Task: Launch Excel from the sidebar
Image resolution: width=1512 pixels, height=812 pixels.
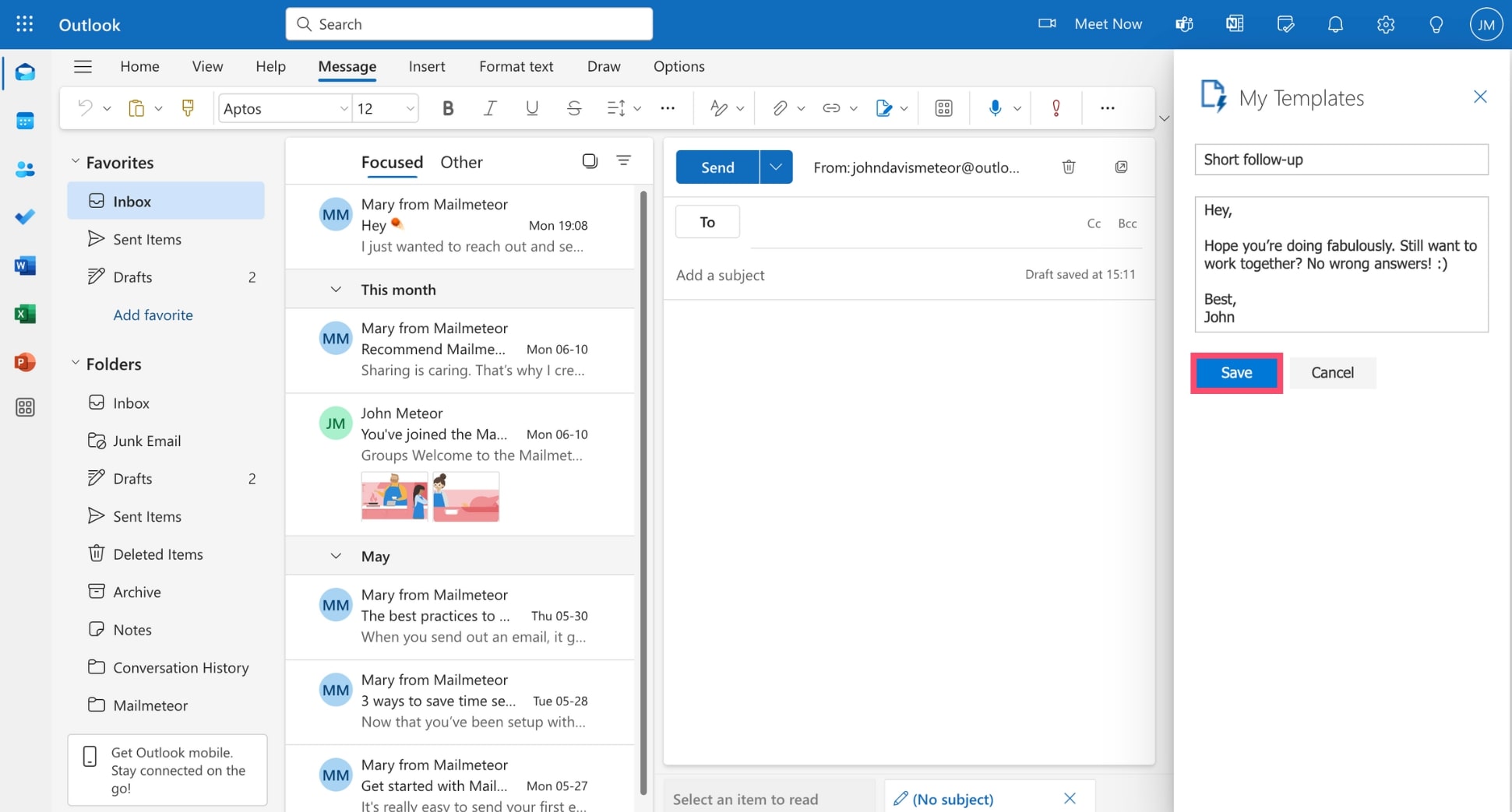Action: (25, 314)
